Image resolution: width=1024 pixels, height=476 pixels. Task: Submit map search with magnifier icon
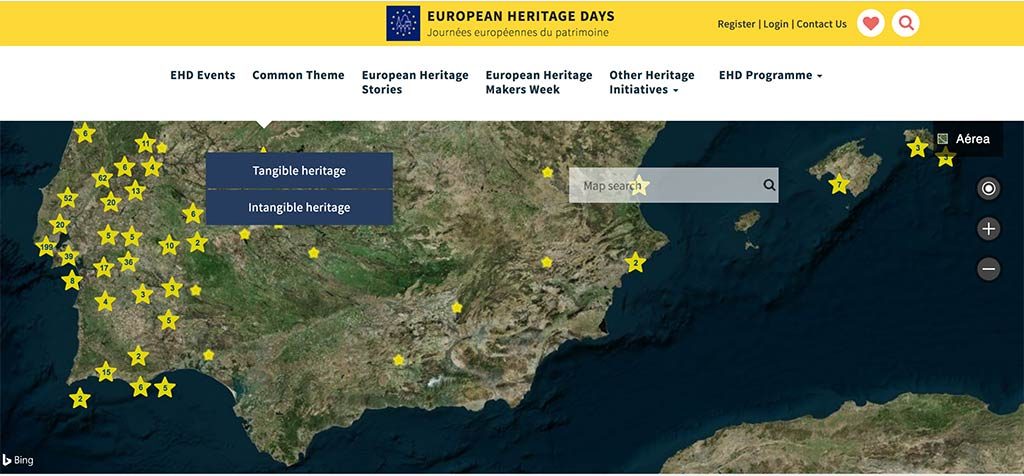(x=769, y=185)
